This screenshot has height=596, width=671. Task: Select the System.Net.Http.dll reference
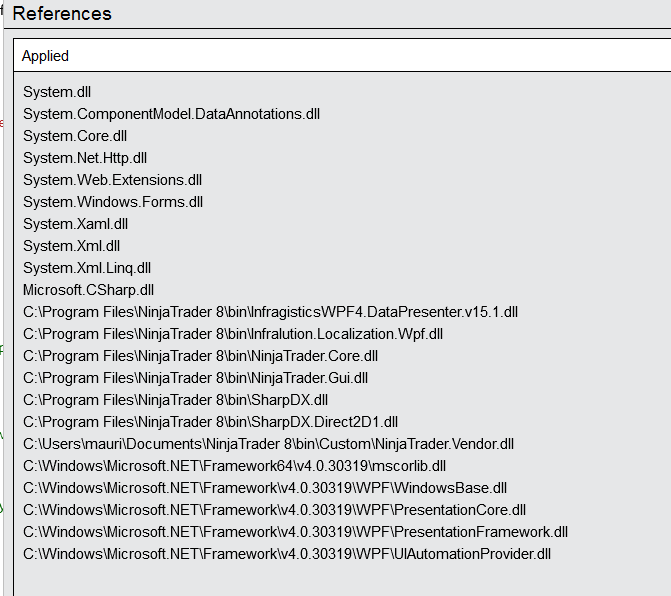coord(85,158)
